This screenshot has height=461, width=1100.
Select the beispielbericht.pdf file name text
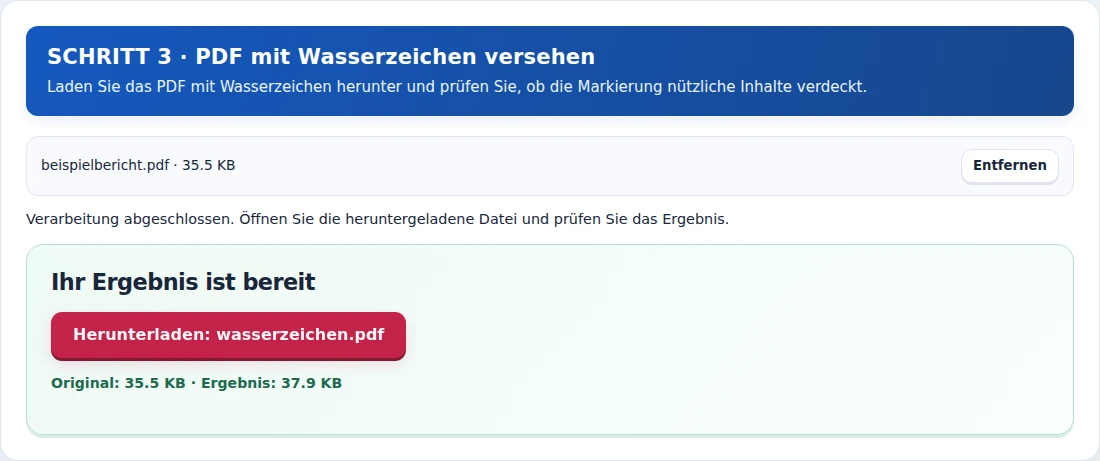[105, 166]
